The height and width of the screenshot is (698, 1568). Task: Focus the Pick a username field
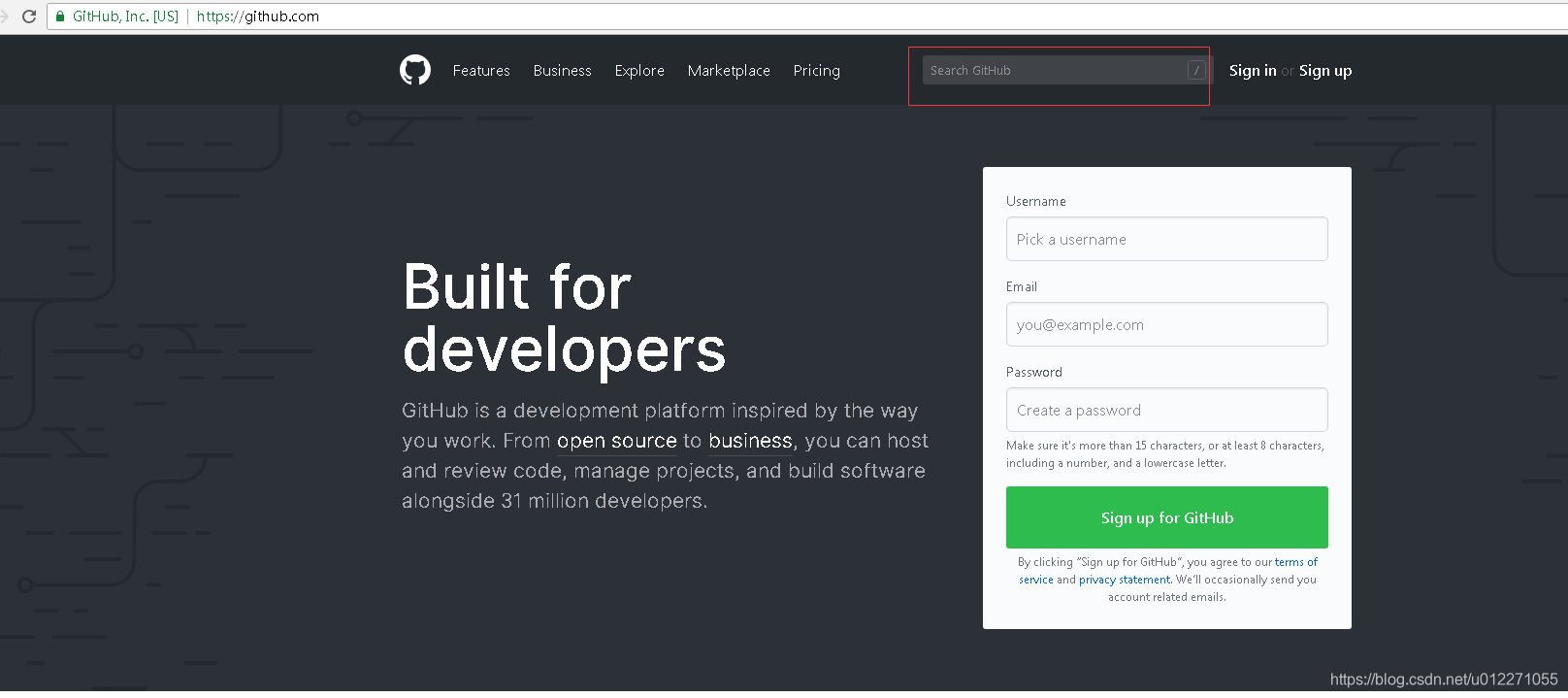tap(1167, 239)
